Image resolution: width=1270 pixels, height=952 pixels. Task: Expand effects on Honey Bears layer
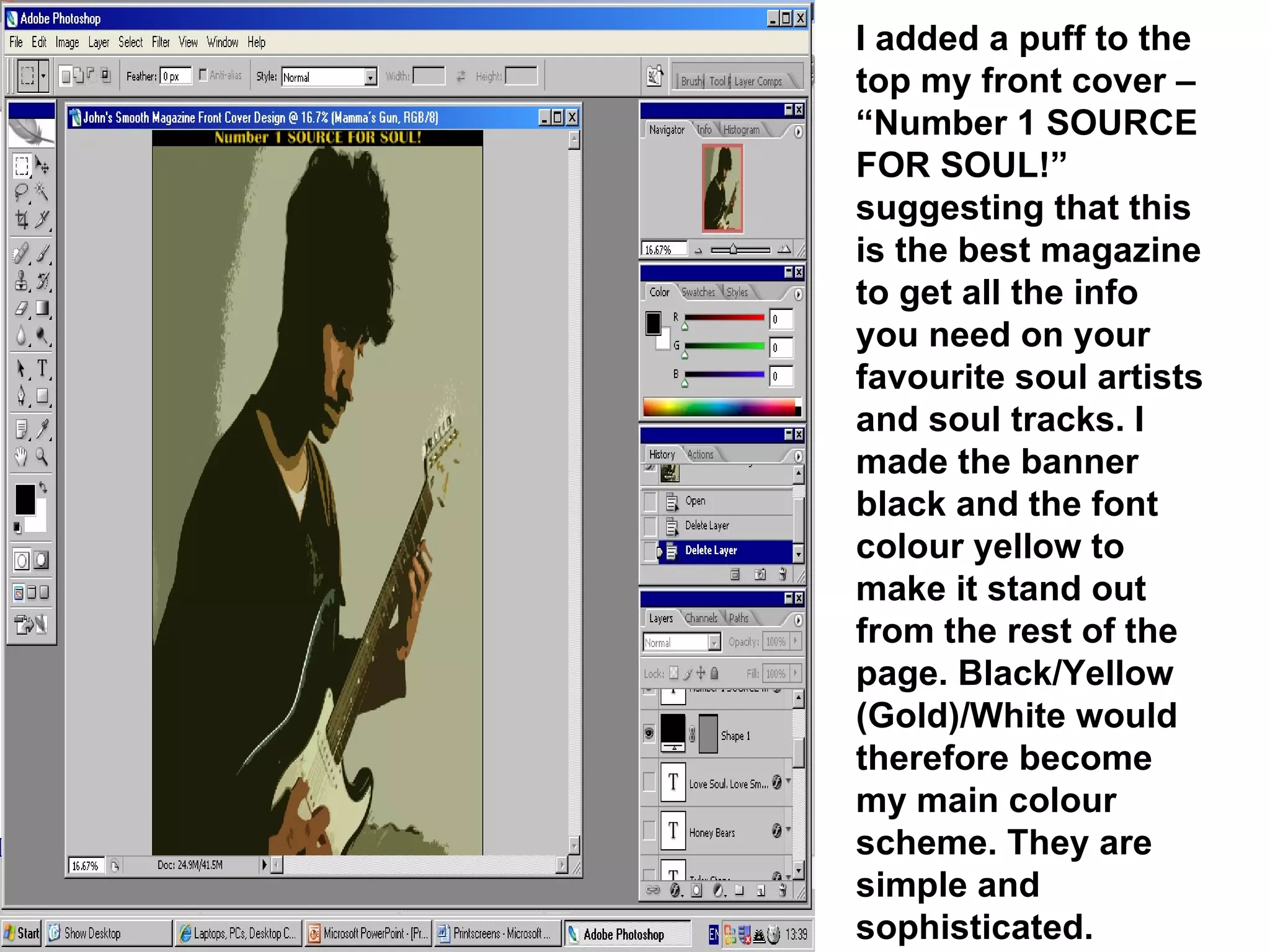point(788,829)
